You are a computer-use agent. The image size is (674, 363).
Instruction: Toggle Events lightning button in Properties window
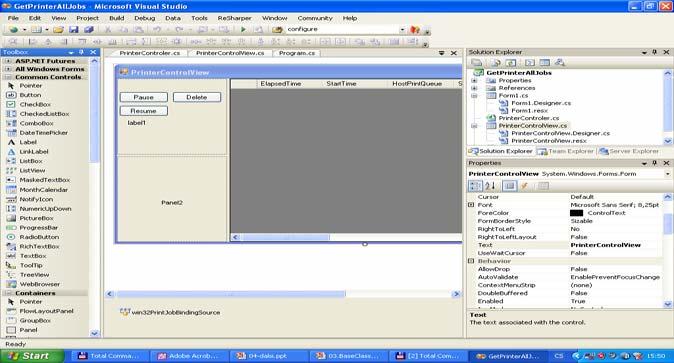pos(524,186)
